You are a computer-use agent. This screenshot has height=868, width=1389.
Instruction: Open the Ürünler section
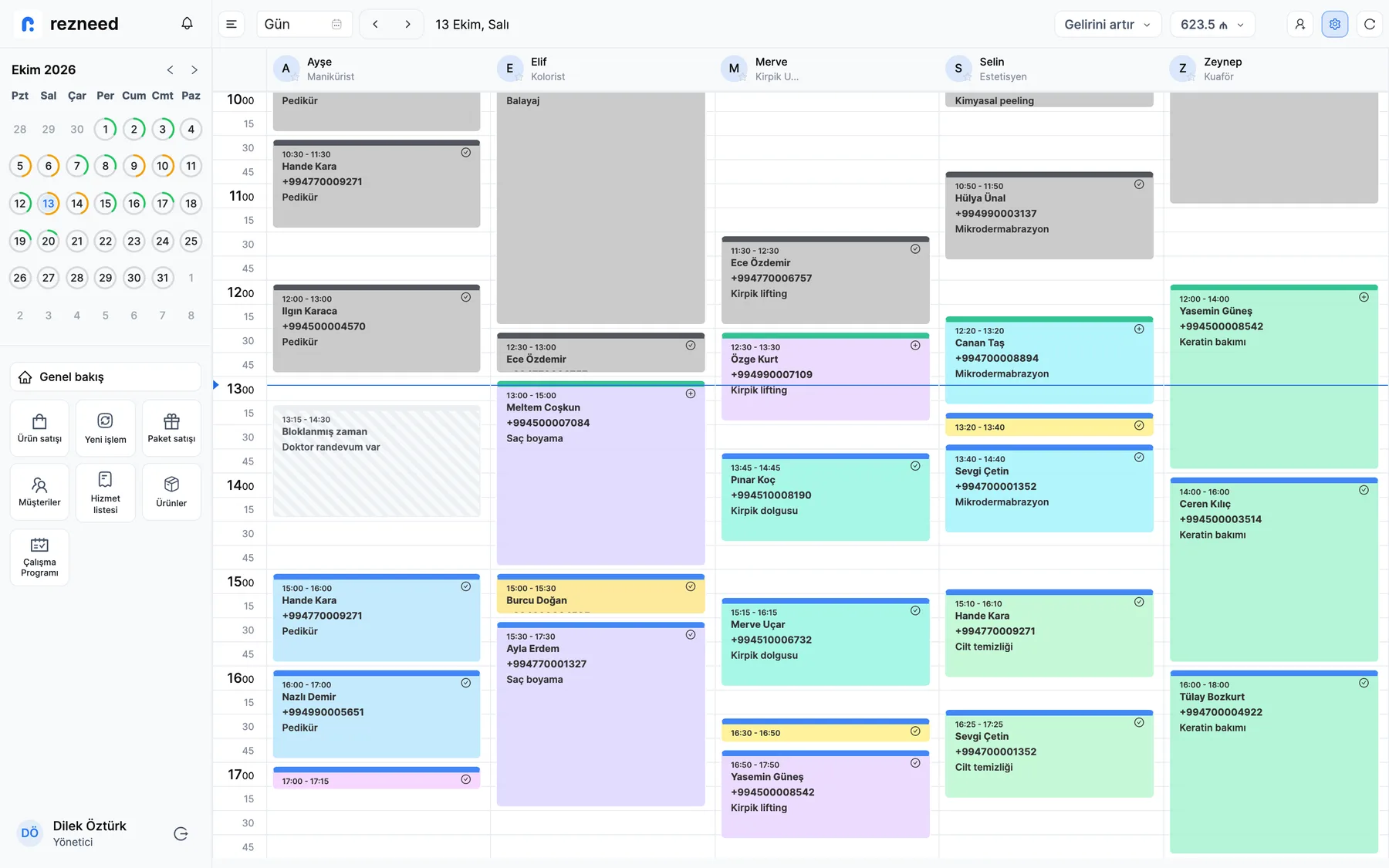coord(171,492)
